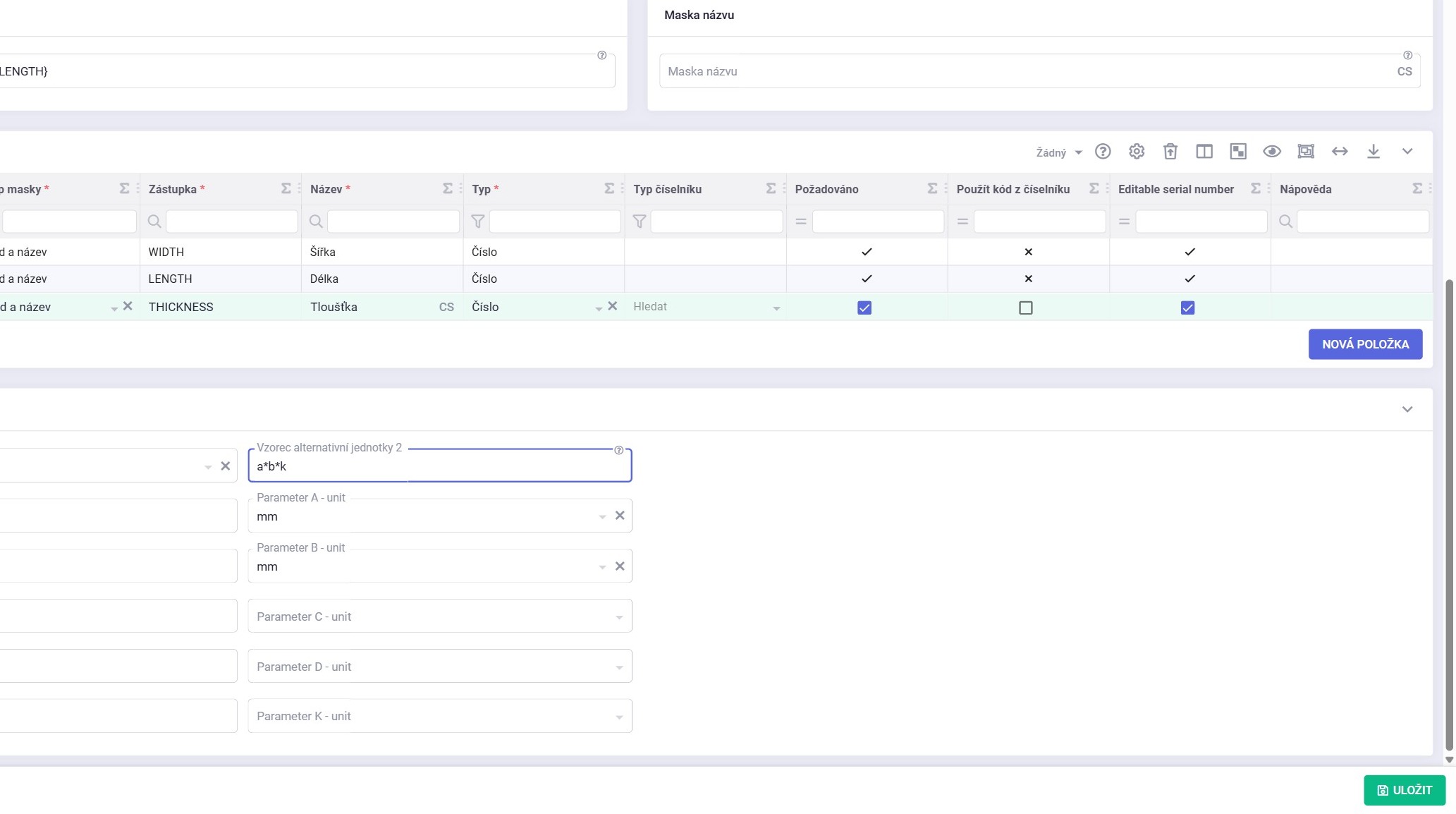Click the split columns layout icon
Screen dimensions: 1456x814
click(1204, 152)
